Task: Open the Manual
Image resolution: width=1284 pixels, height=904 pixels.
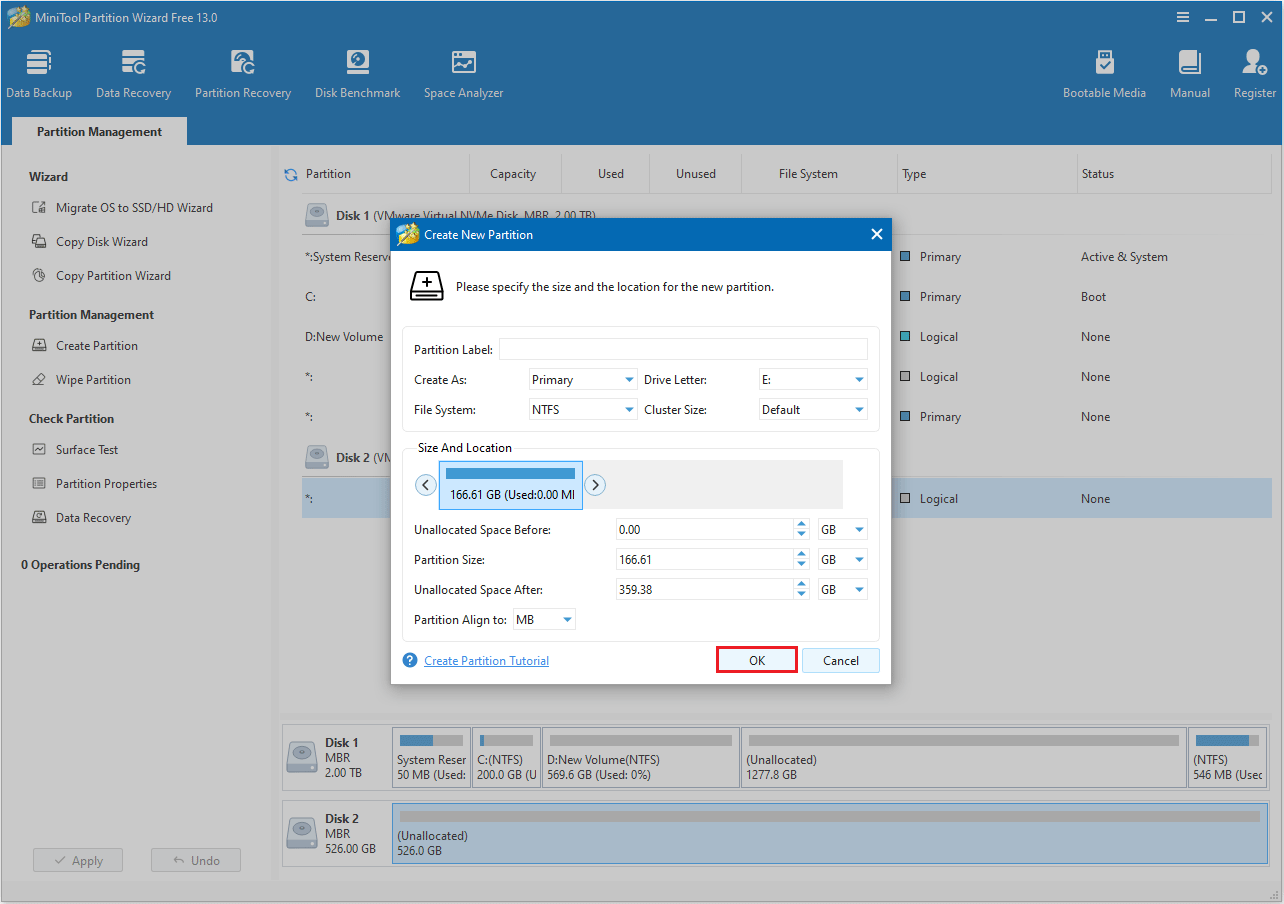Action: click(1189, 72)
